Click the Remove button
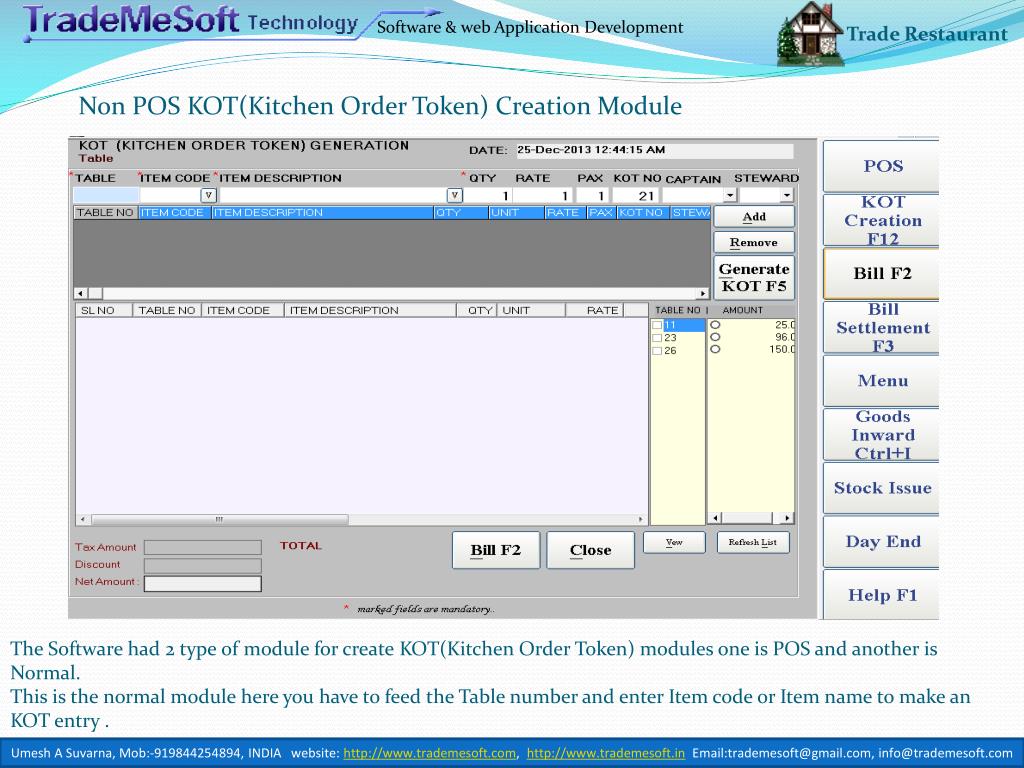The width and height of the screenshot is (1024, 768). click(754, 242)
